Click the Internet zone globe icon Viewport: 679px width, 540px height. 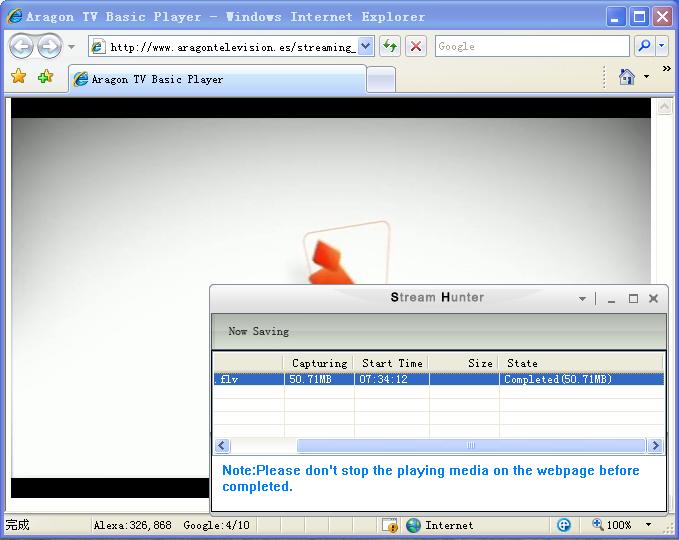(x=414, y=525)
